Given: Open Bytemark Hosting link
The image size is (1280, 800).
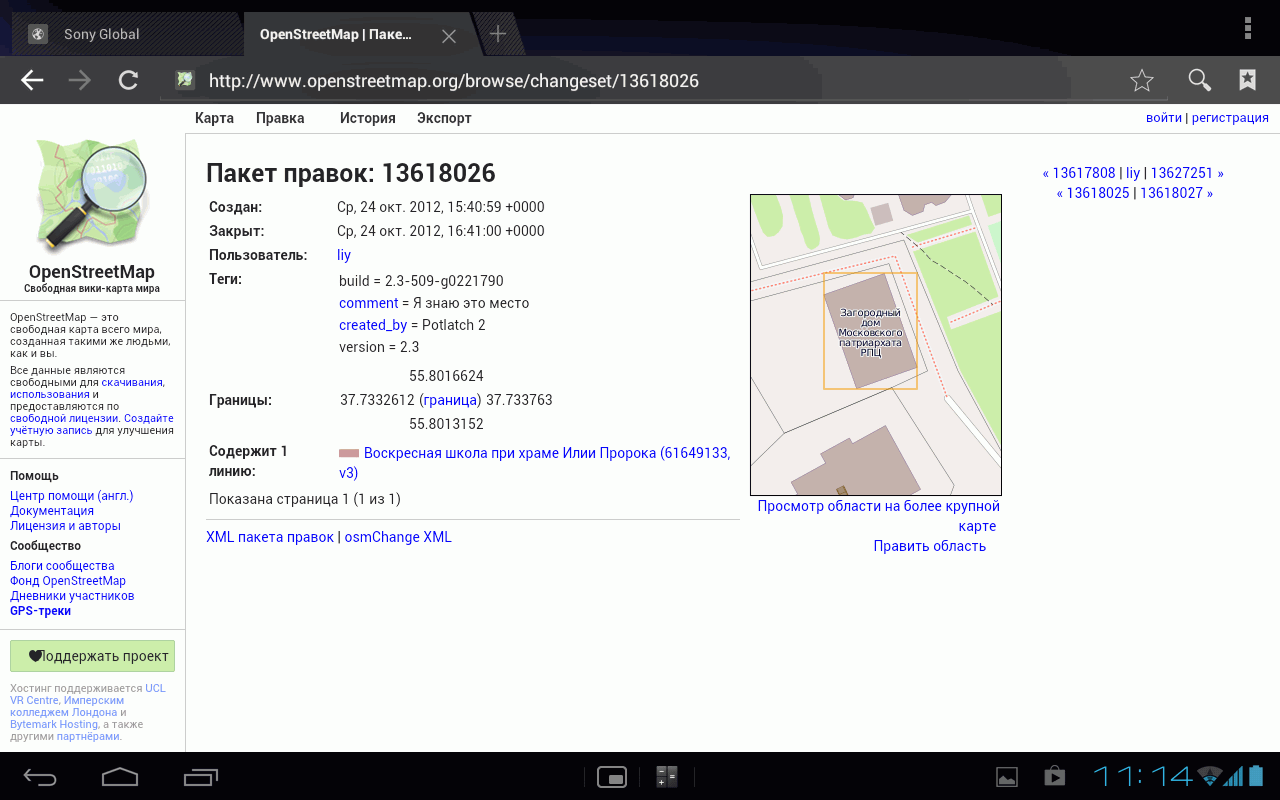Looking at the screenshot, I should (54, 724).
